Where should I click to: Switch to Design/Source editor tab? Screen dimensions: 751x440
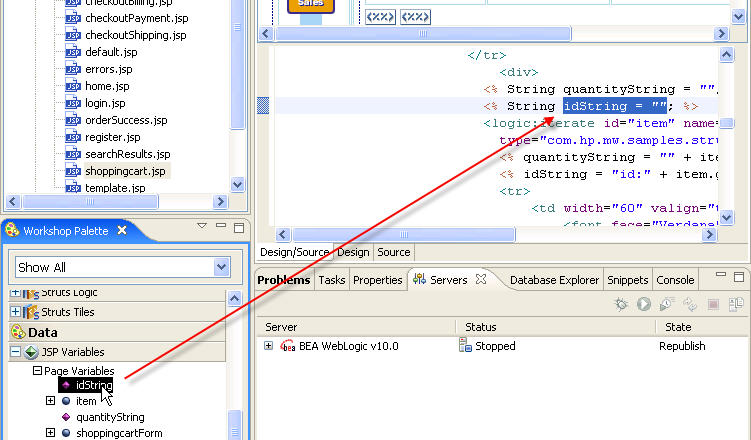click(x=295, y=252)
